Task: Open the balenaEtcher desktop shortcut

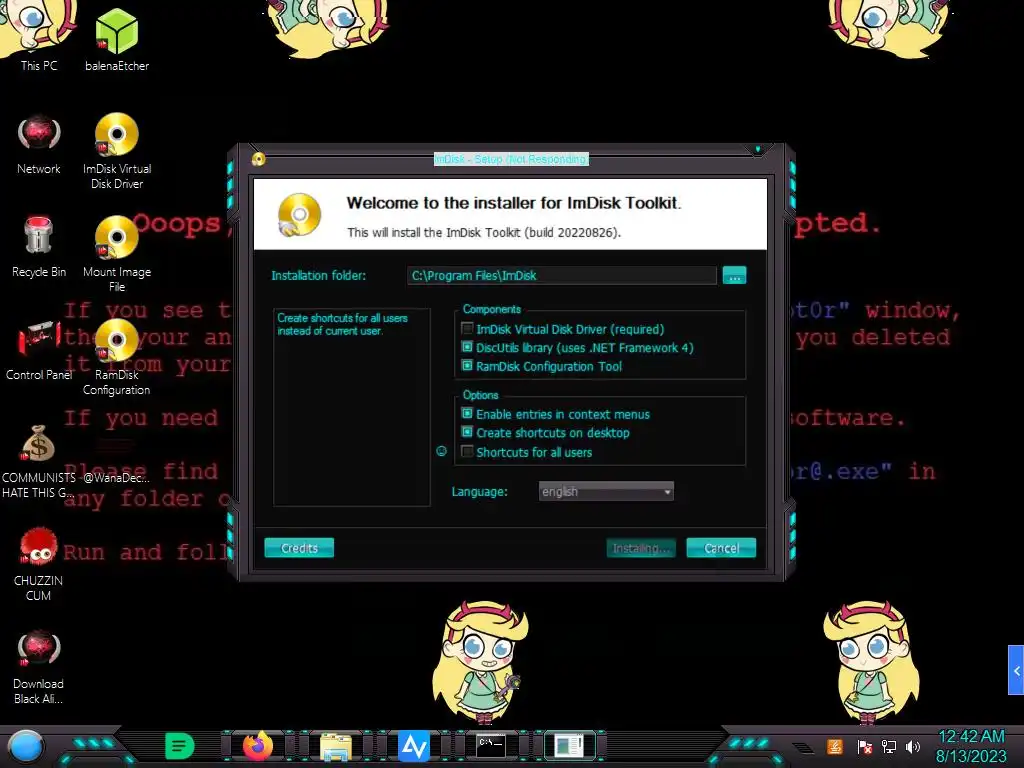Action: (x=117, y=39)
